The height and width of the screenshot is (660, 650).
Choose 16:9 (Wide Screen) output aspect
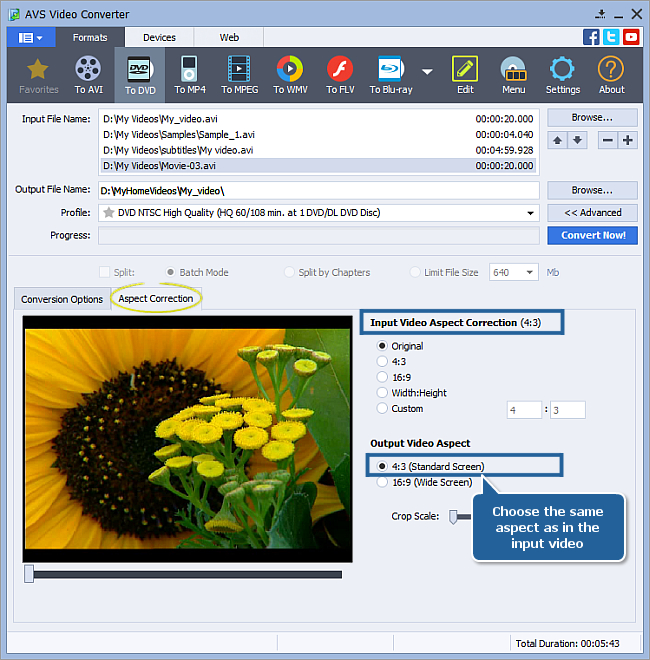[x=382, y=482]
